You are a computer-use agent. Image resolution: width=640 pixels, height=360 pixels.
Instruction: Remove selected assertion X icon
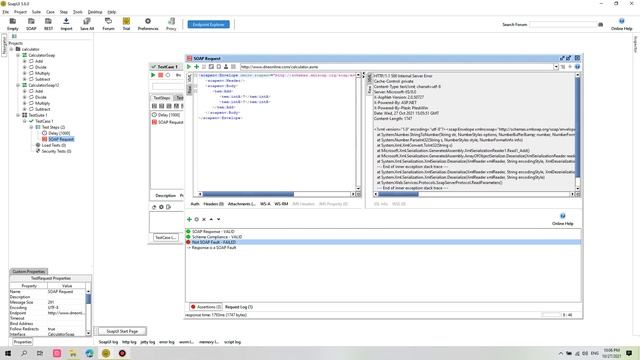click(x=204, y=219)
